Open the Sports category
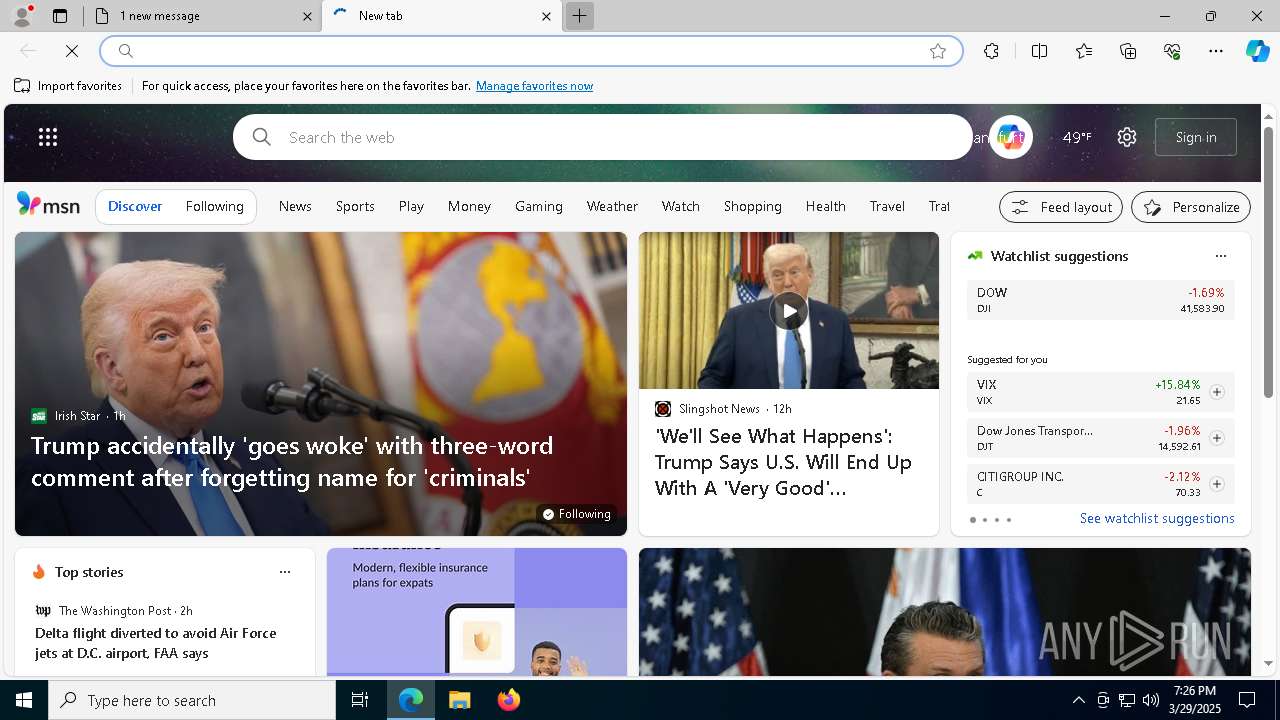The image size is (1280, 720). [355, 206]
